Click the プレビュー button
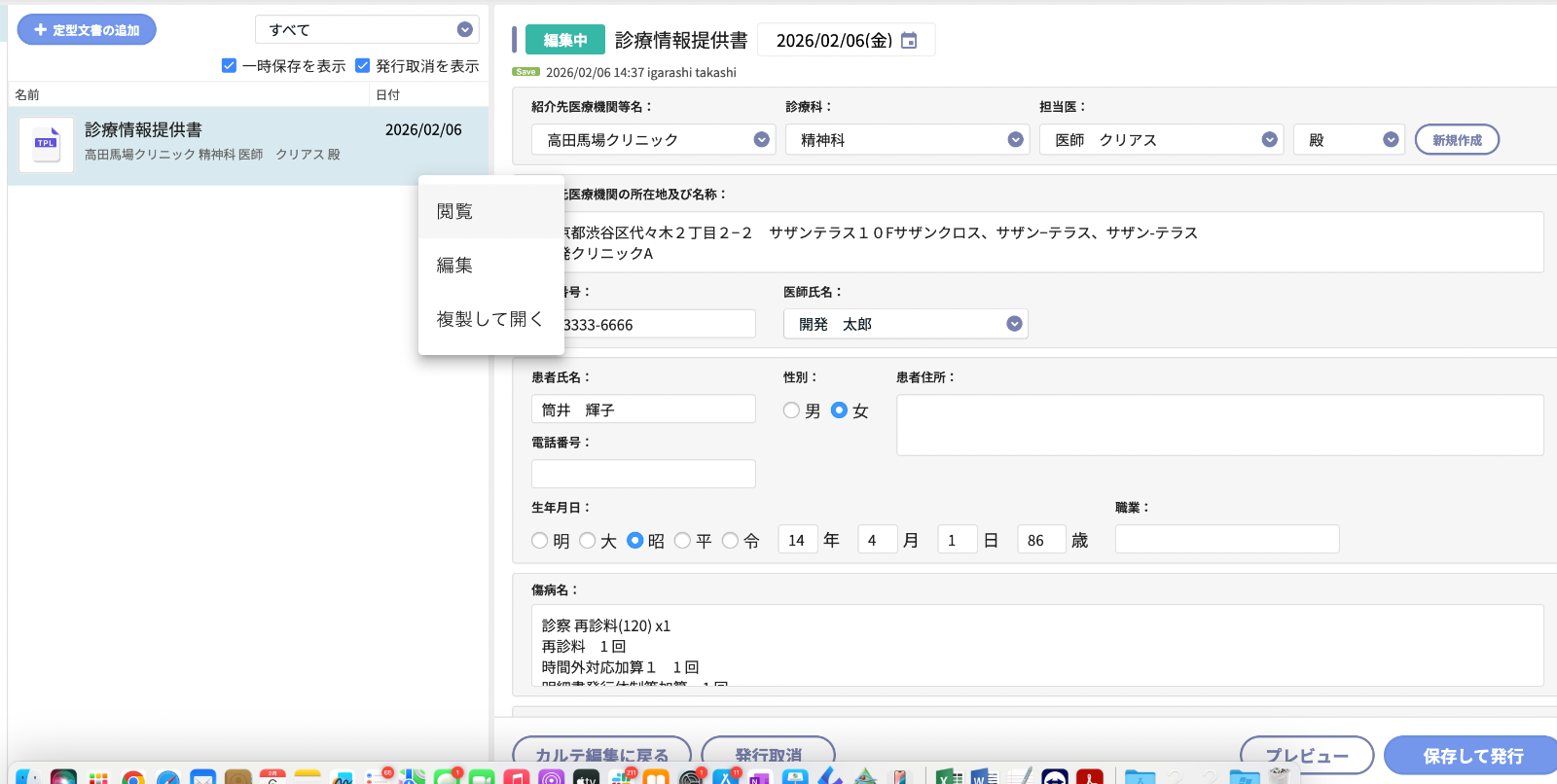The height and width of the screenshot is (784, 1557). 1307,755
